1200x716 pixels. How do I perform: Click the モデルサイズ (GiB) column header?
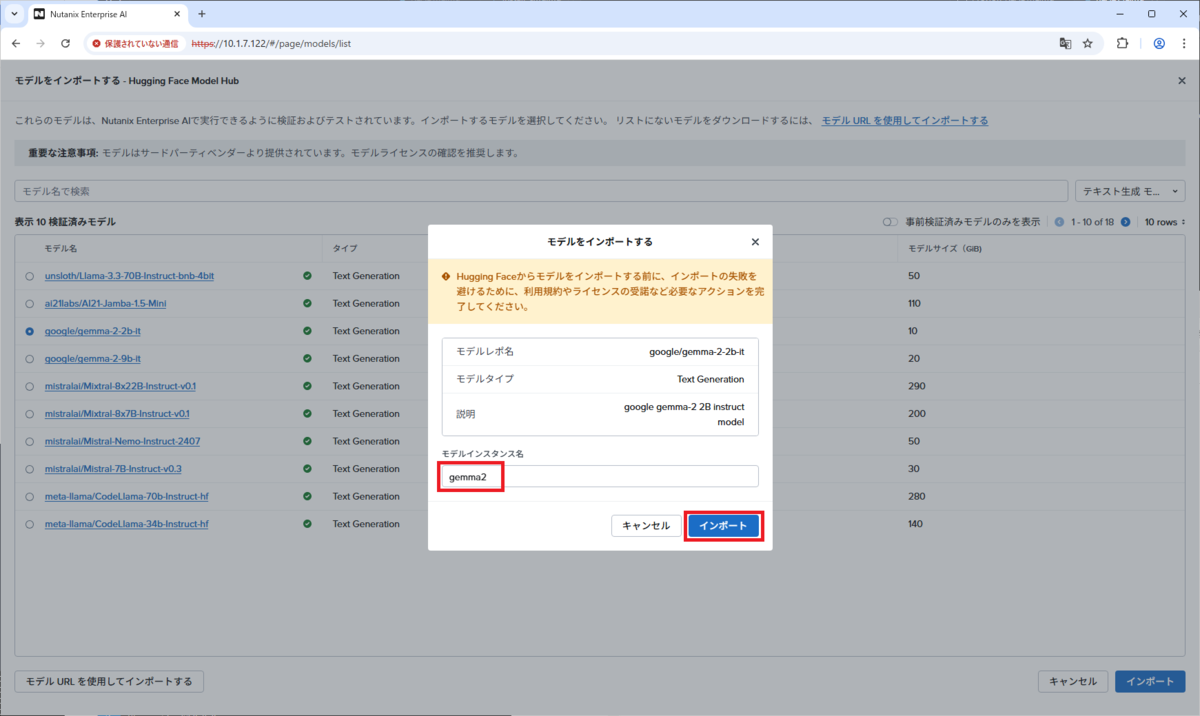point(945,248)
